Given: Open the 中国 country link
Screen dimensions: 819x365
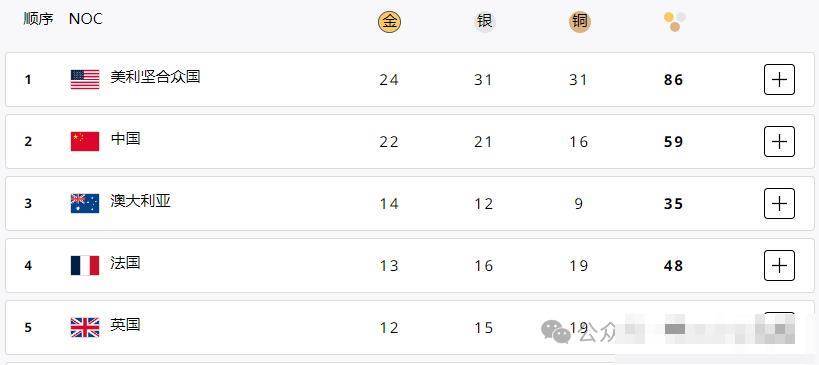Looking at the screenshot, I should pos(125,139).
